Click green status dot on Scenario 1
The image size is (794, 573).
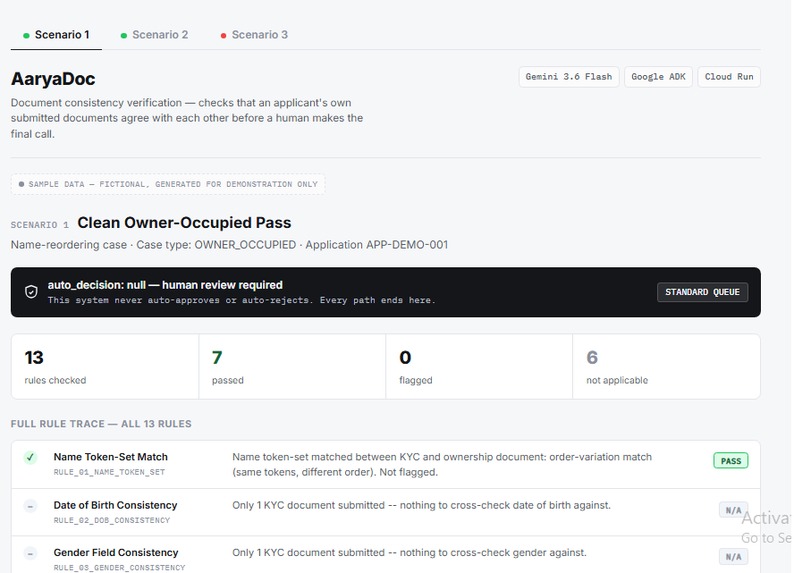coord(26,35)
